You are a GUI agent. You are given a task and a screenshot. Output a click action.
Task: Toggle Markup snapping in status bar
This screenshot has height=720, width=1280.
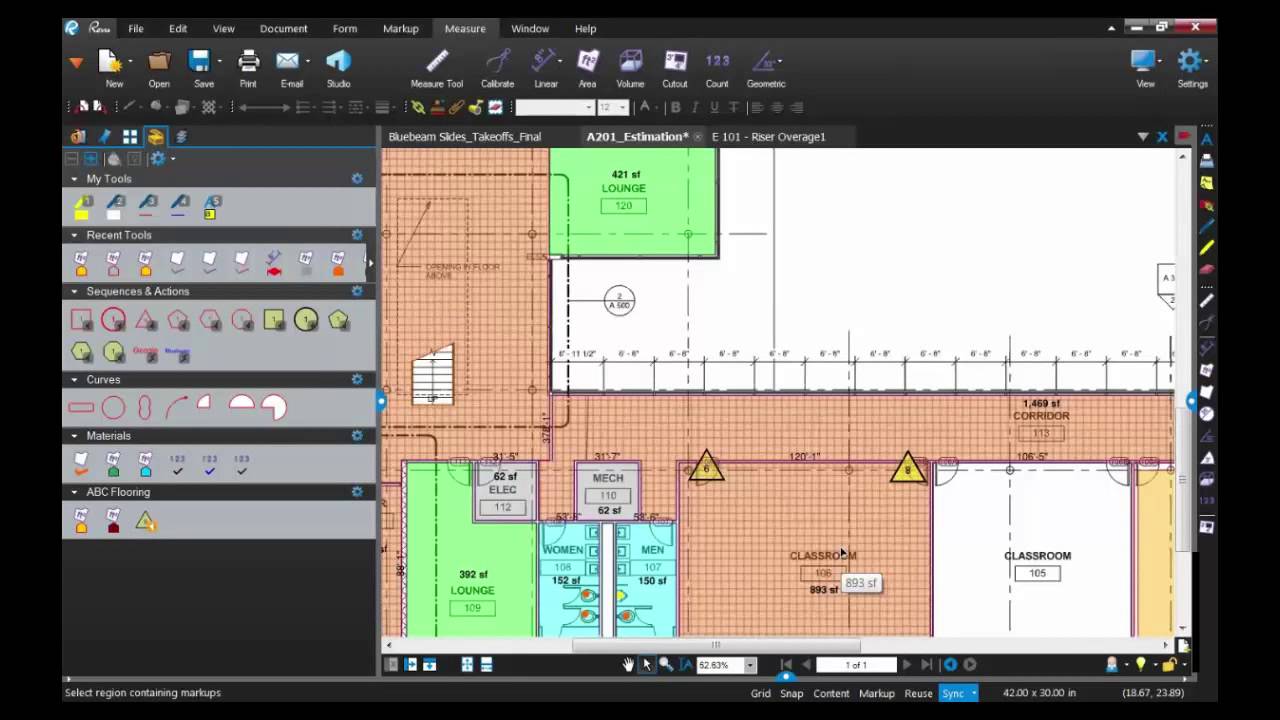pos(877,693)
